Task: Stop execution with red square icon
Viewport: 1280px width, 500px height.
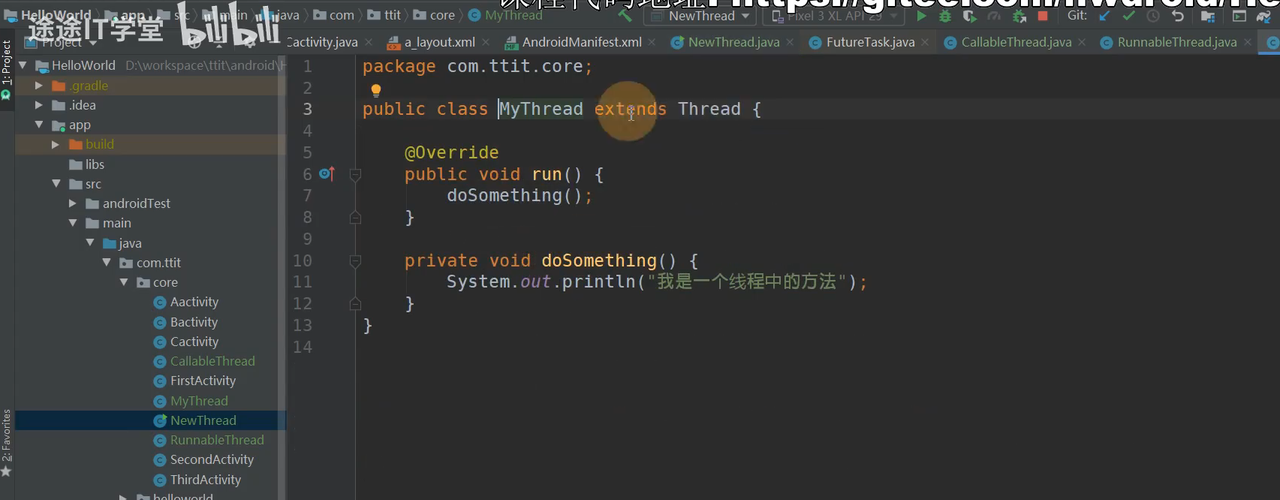Action: point(1043,16)
